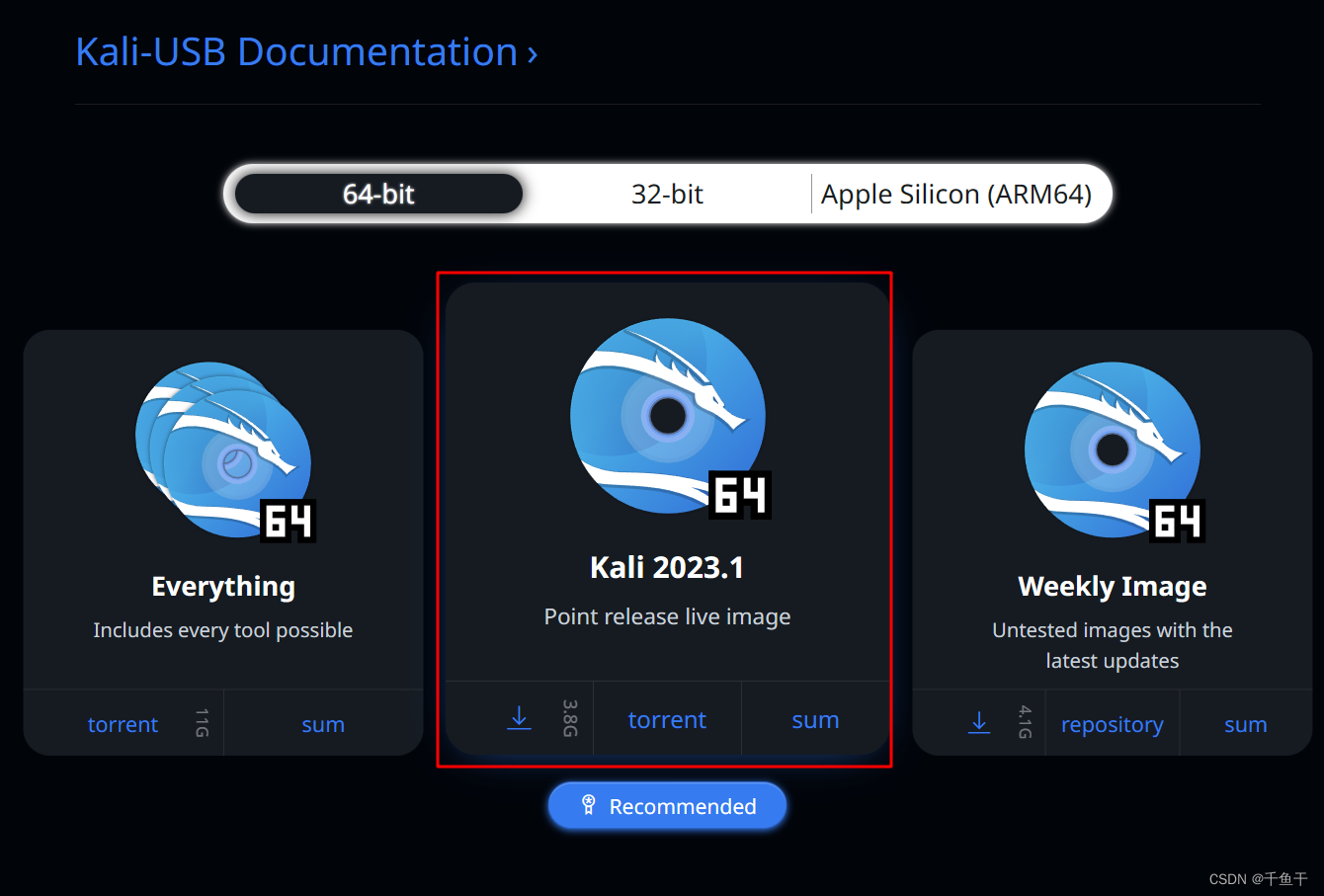Click the Weekly Image download arrow icon
1324x896 pixels.
(979, 723)
